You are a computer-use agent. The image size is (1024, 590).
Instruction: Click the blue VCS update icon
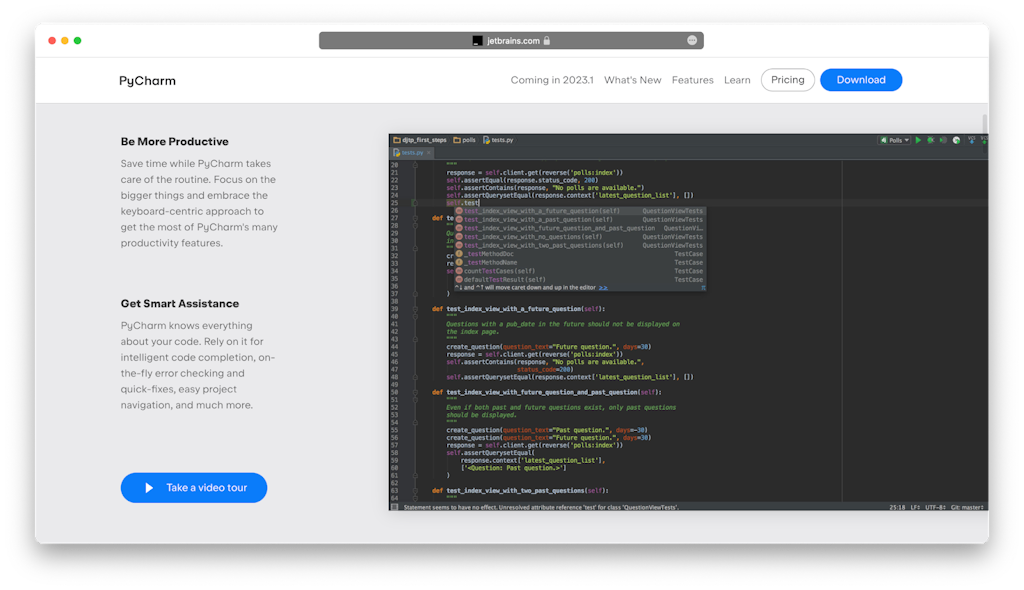pos(971,141)
